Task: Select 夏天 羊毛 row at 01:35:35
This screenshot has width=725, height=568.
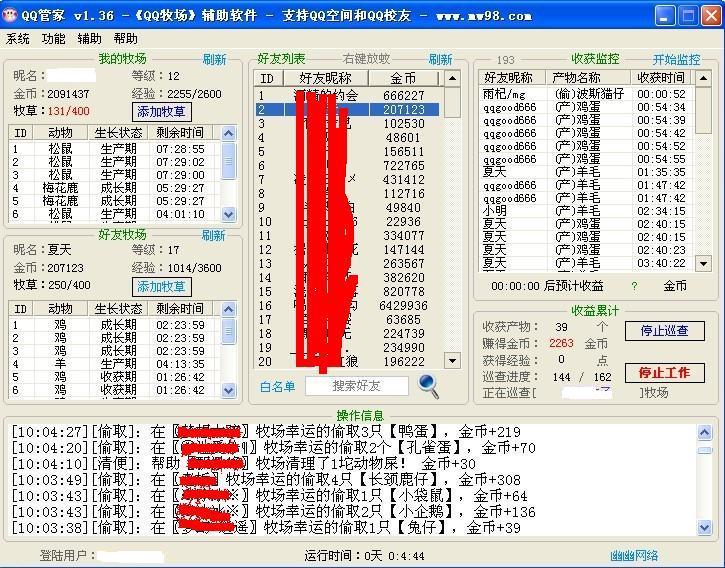Action: click(586, 172)
